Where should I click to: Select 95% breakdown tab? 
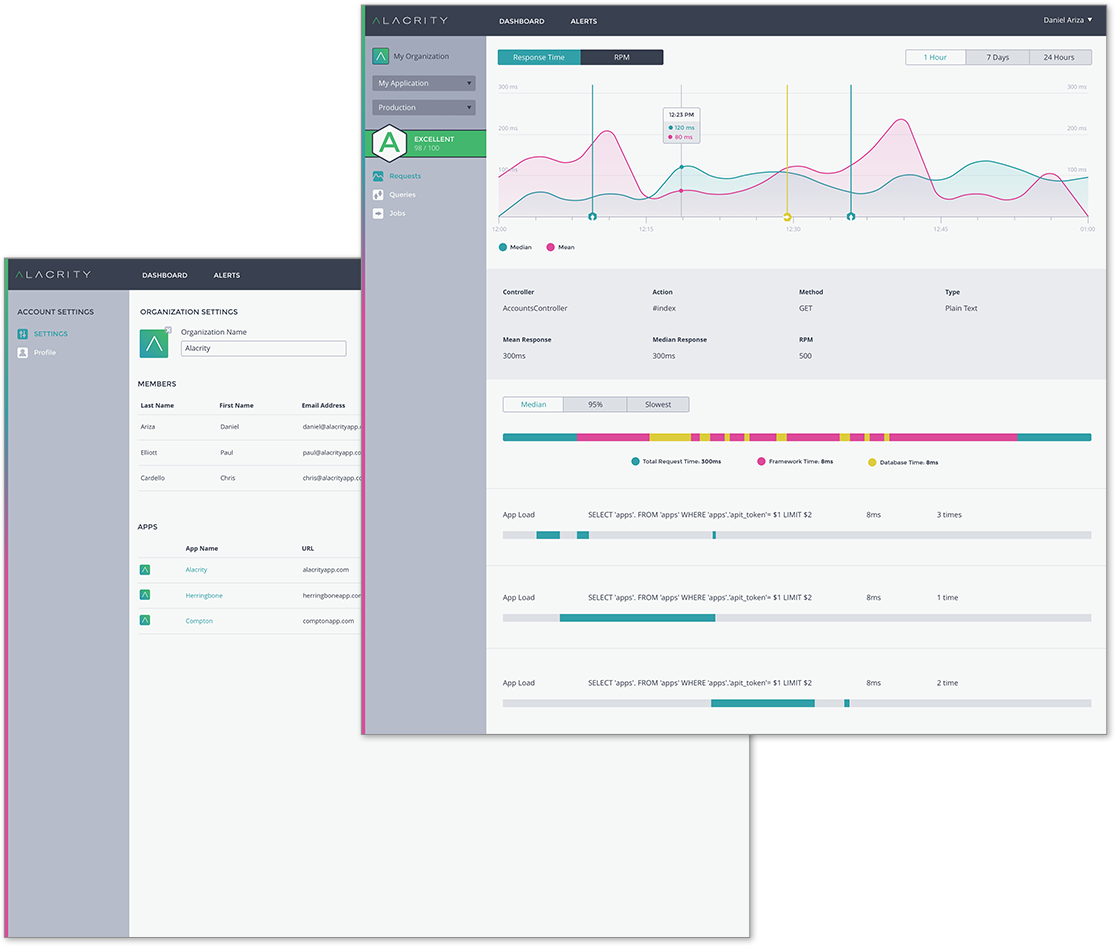pos(595,405)
